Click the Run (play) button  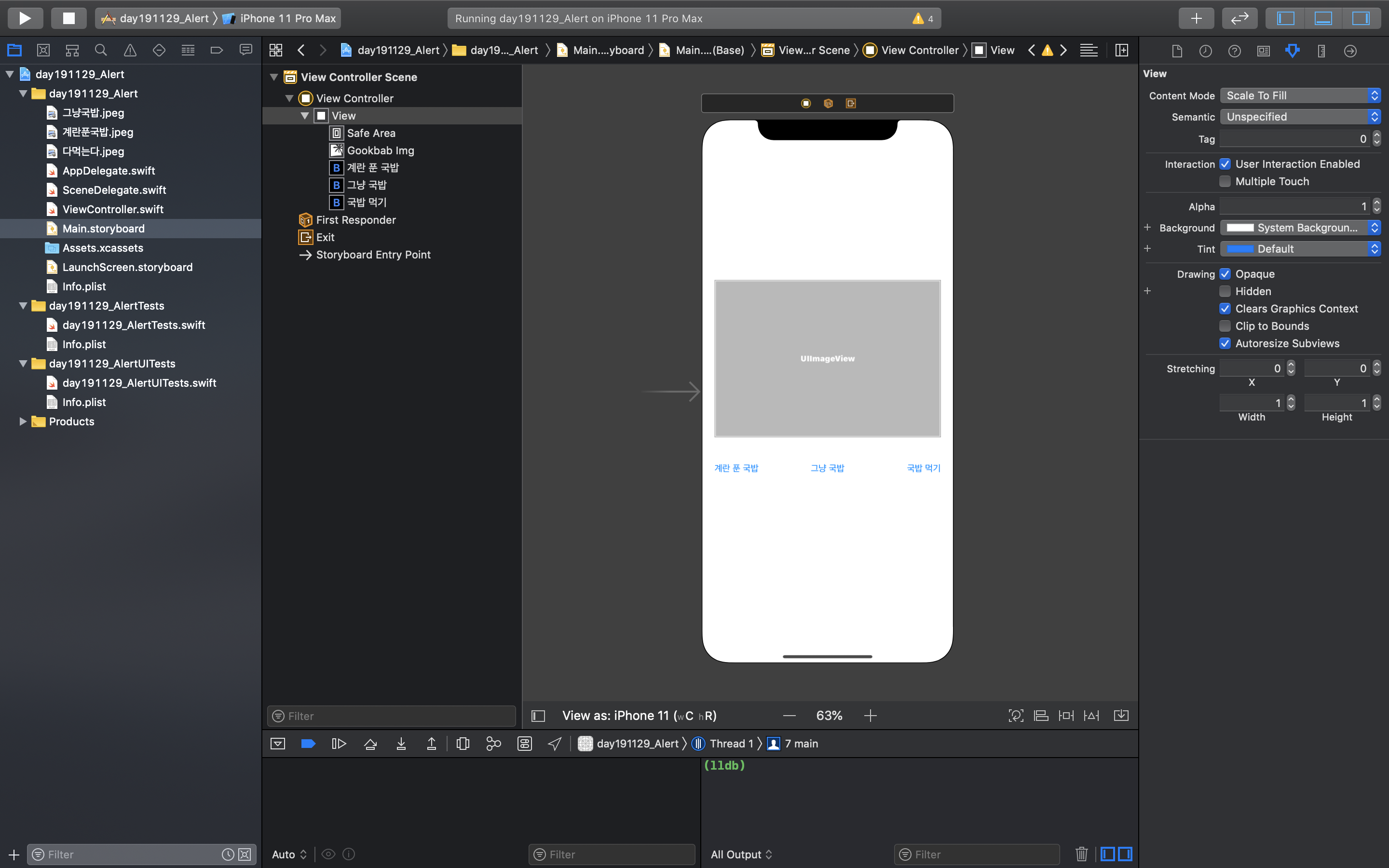[x=25, y=18]
